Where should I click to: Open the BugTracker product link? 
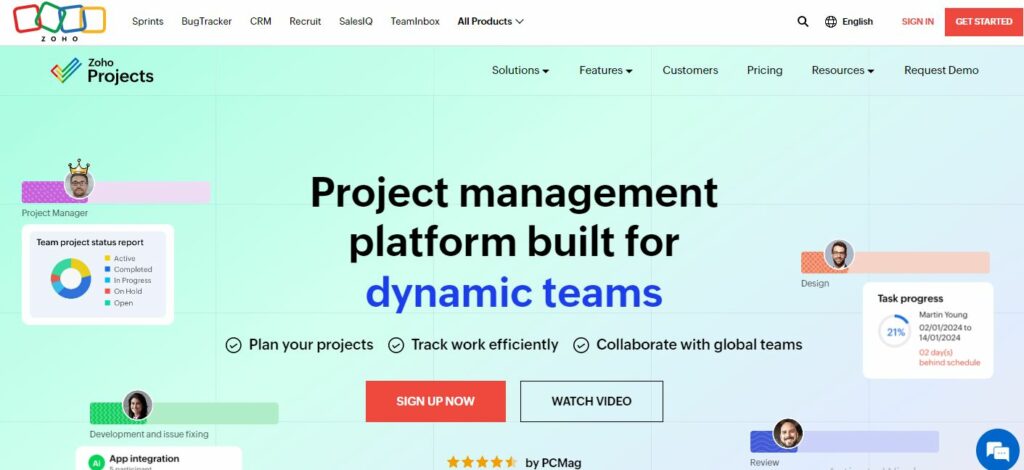(206, 22)
